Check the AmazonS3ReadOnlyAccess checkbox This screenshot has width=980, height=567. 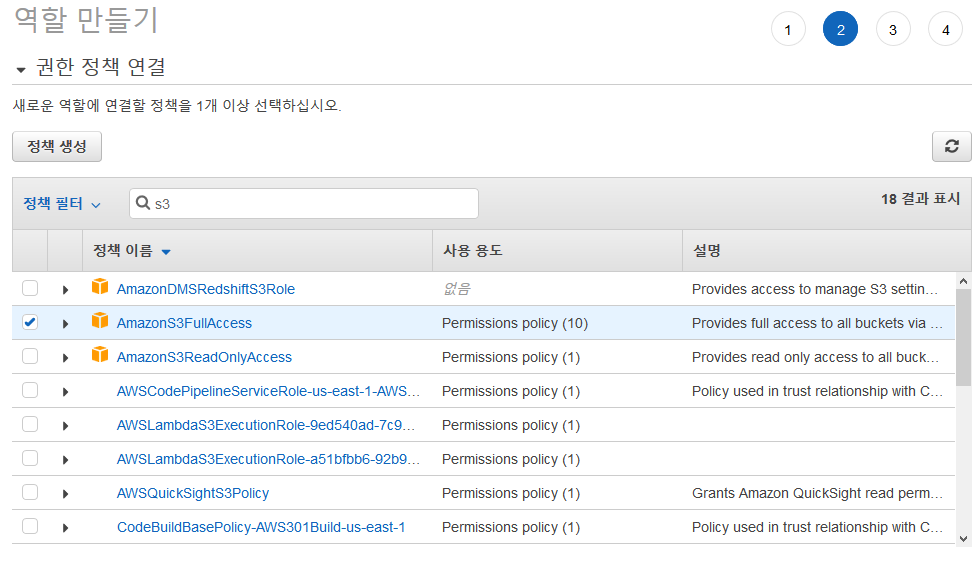[x=30, y=356]
